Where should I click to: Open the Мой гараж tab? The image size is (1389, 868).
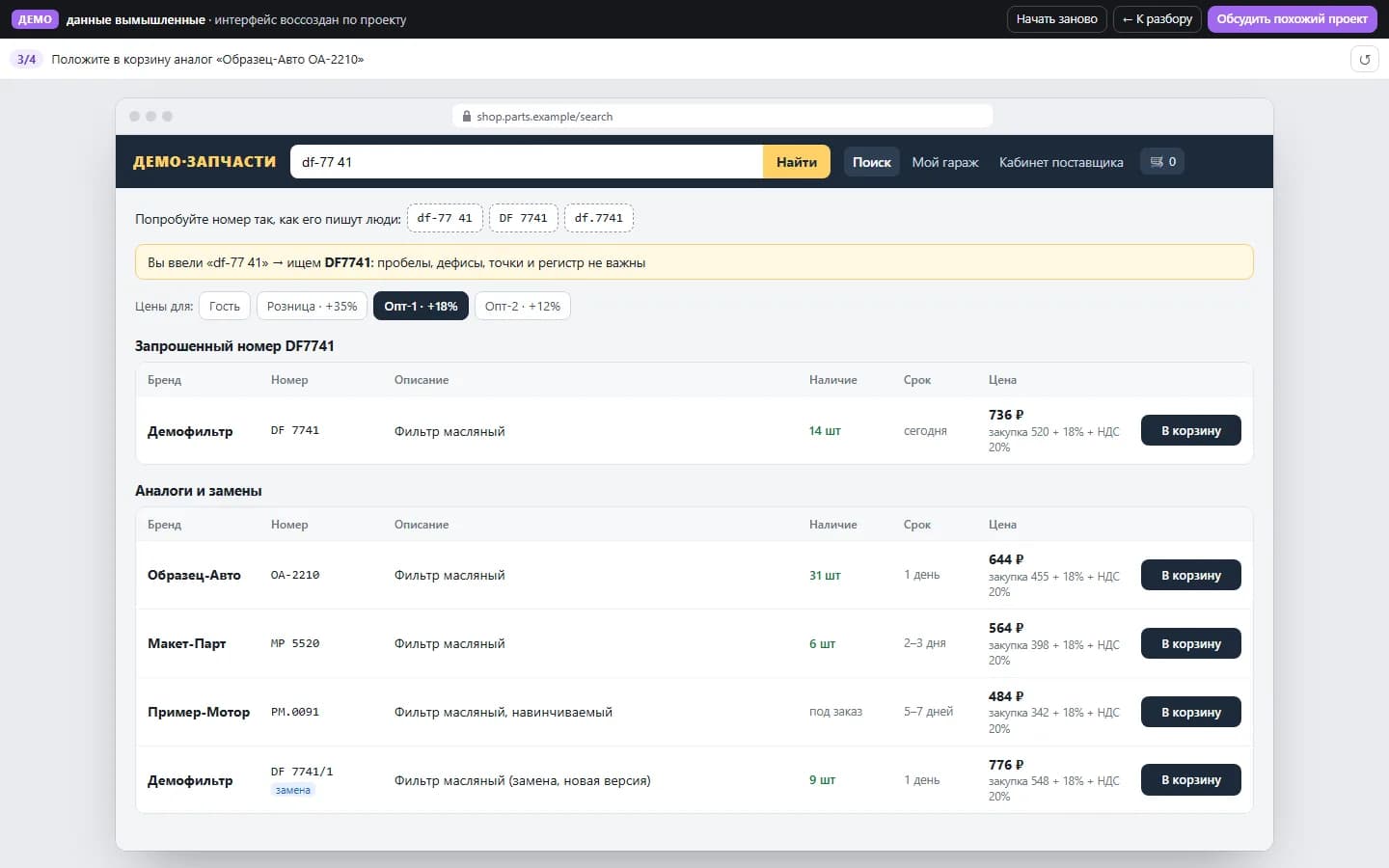click(x=945, y=162)
